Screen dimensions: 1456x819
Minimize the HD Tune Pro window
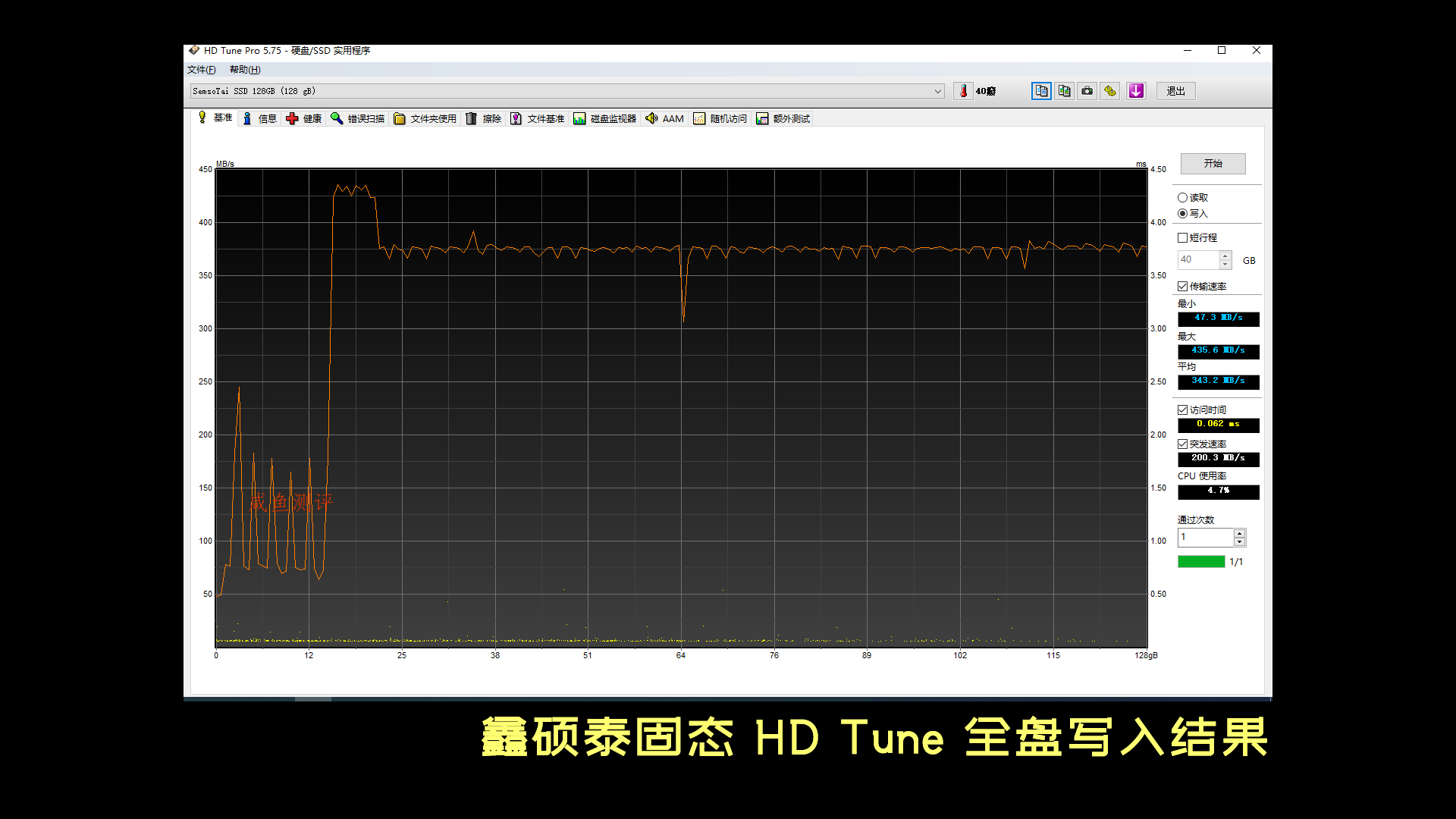tap(1188, 51)
